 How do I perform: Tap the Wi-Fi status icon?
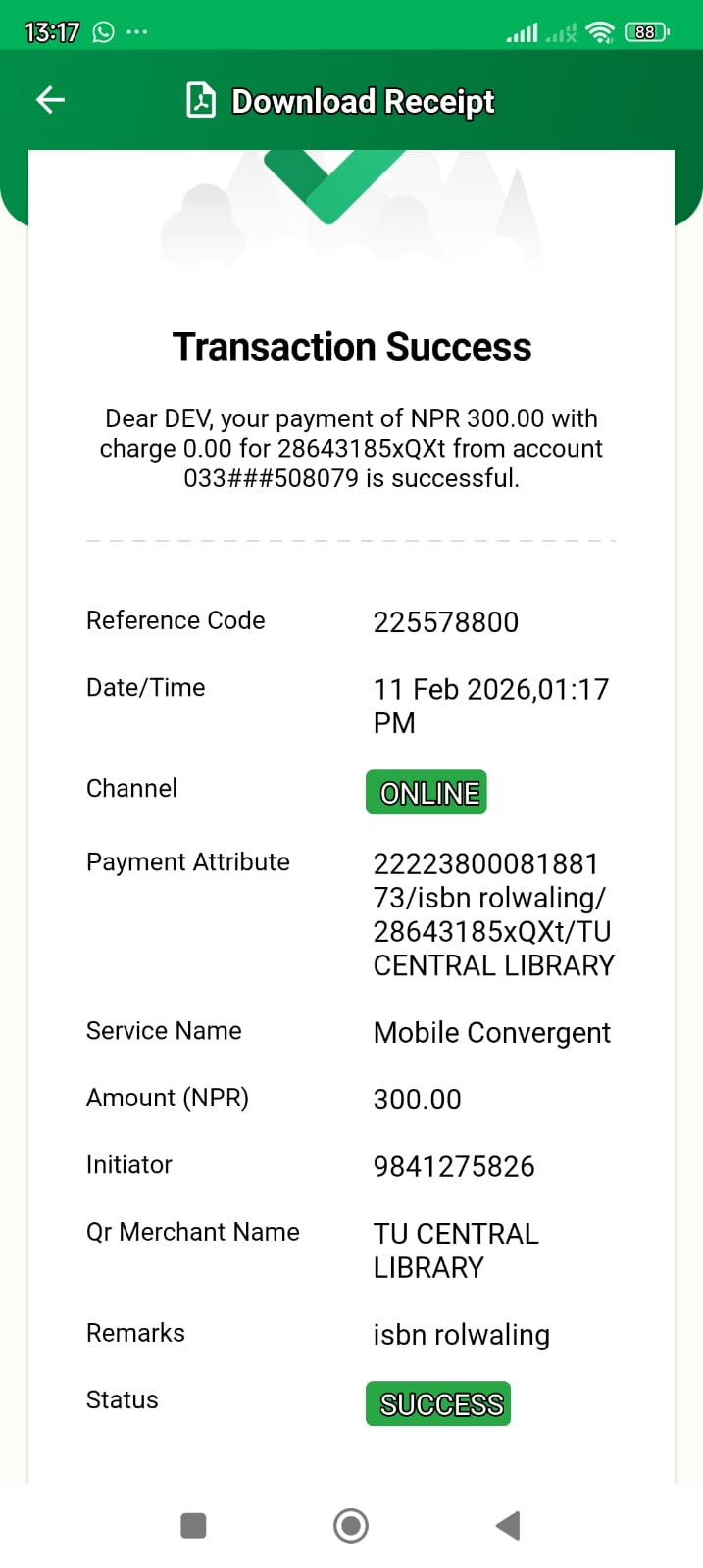pyautogui.click(x=599, y=32)
